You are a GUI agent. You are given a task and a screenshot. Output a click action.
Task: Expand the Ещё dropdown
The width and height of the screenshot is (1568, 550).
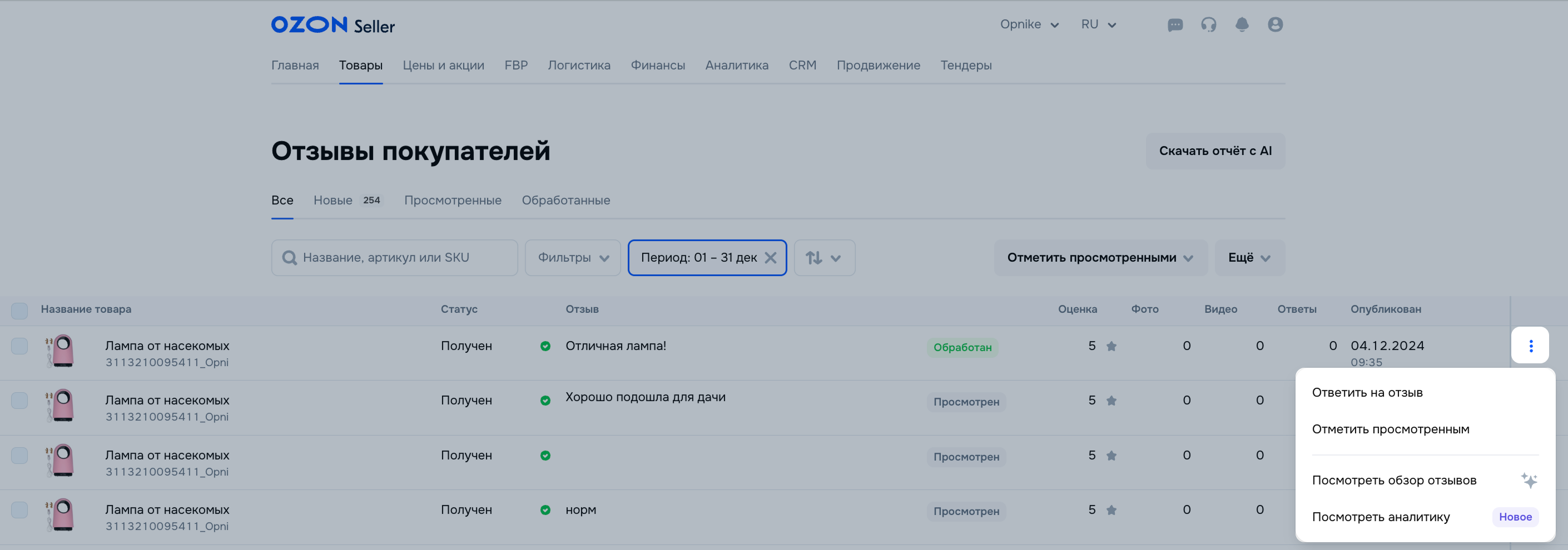pos(1249,258)
